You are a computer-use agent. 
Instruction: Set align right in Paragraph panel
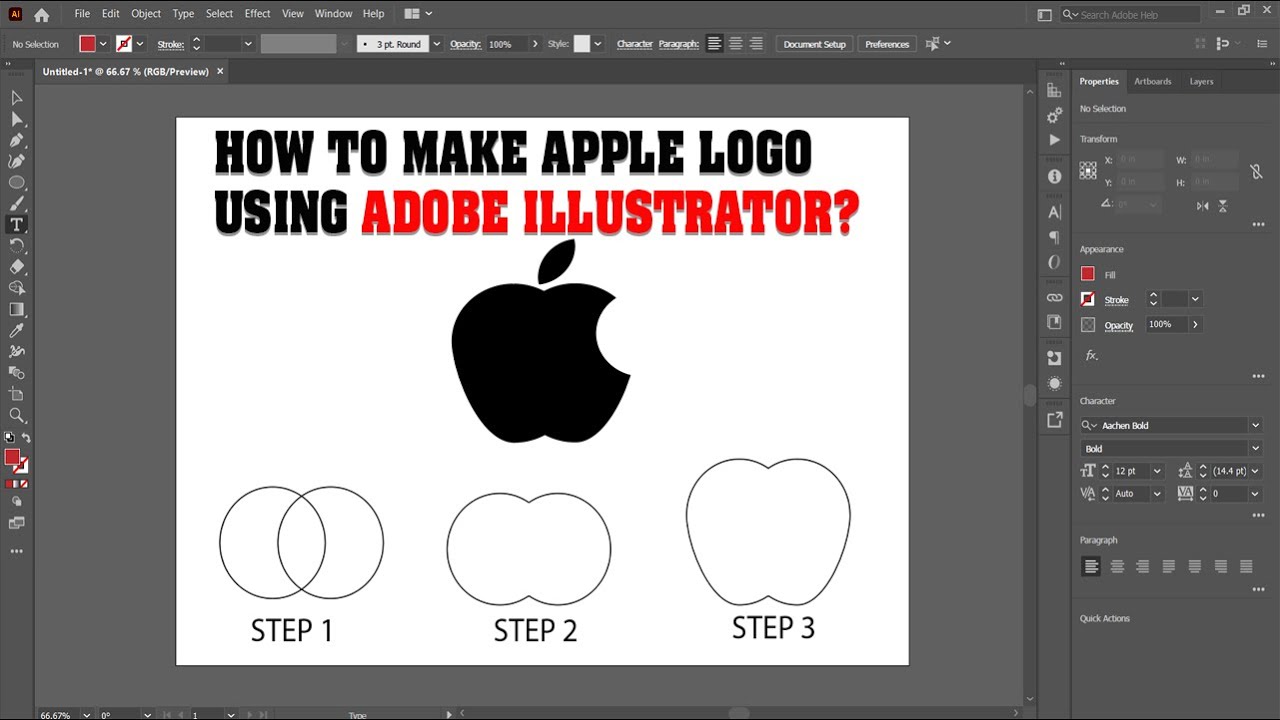[1143, 566]
